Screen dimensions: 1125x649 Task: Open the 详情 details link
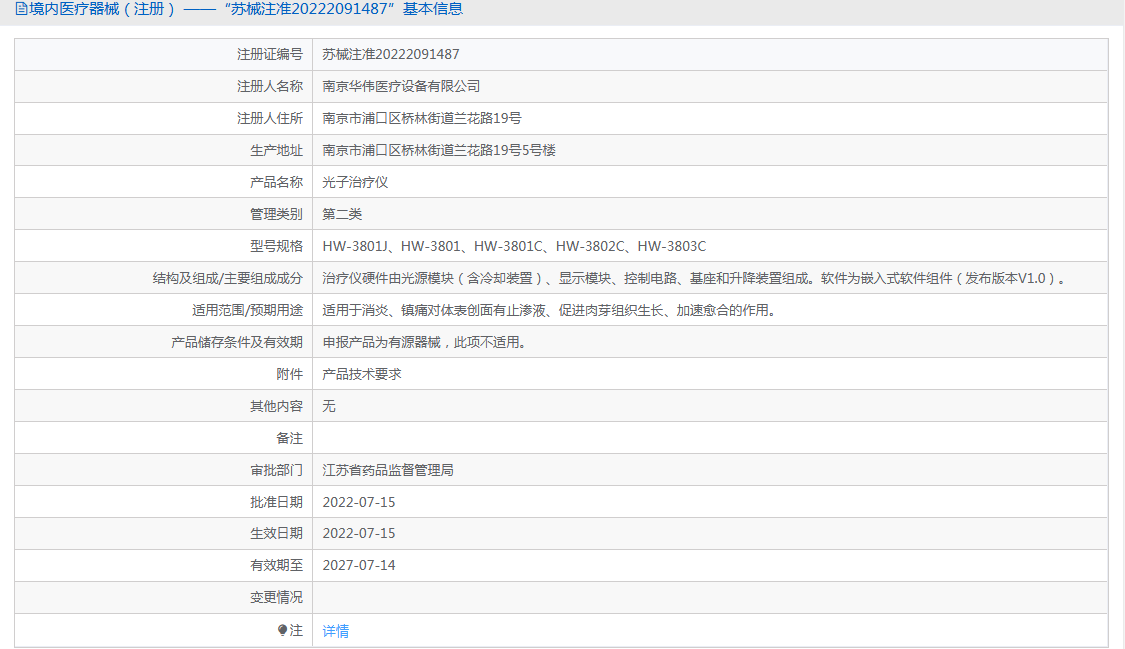[x=335, y=631]
